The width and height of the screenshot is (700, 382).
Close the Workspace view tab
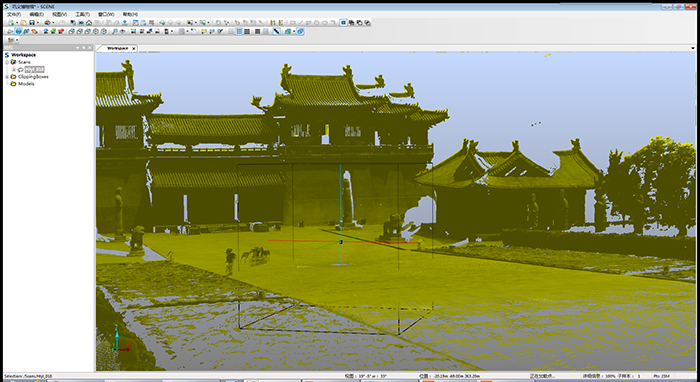coord(133,48)
